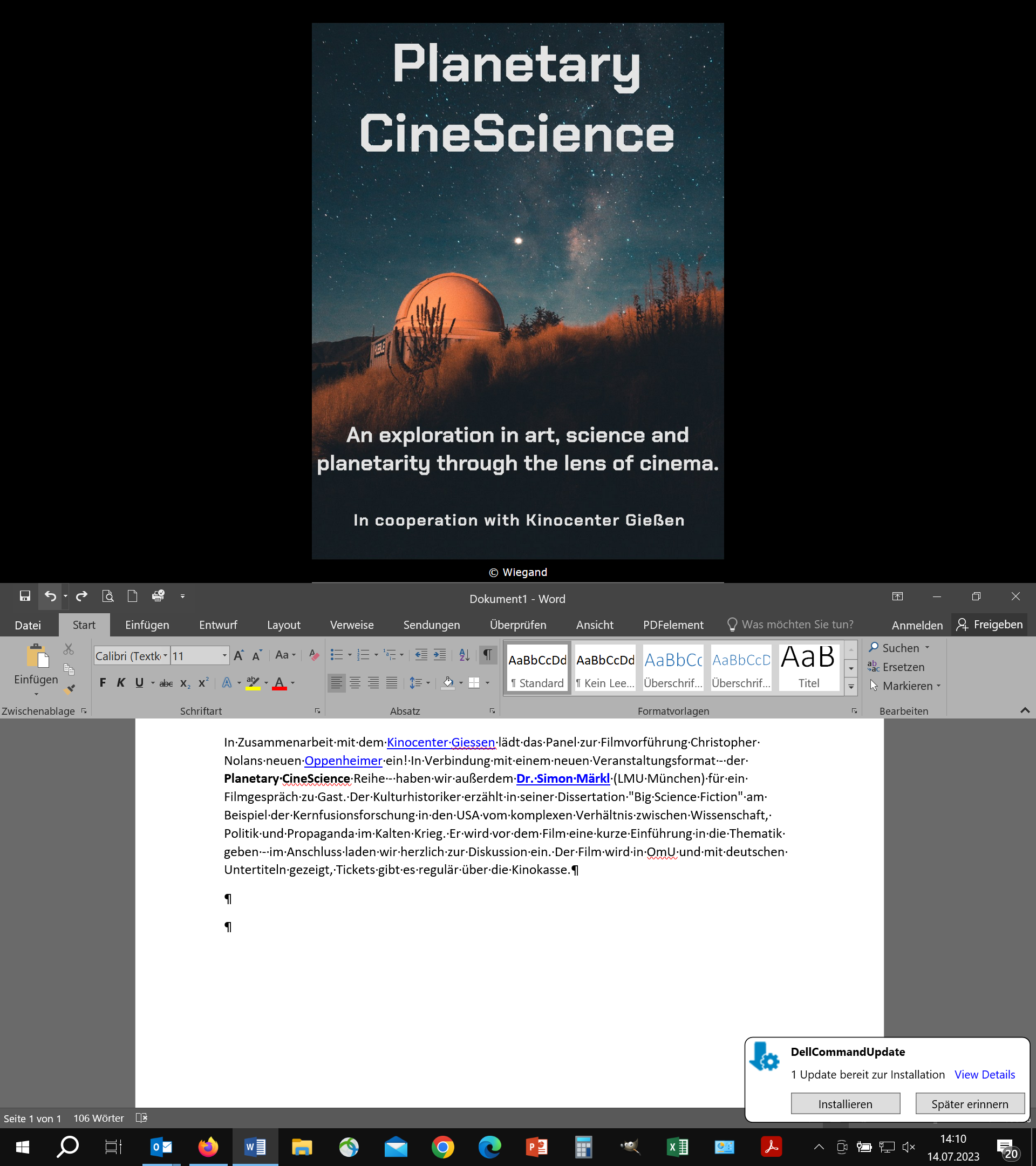Toggle strikethrough abc button
The image size is (1036, 1166).
166,683
